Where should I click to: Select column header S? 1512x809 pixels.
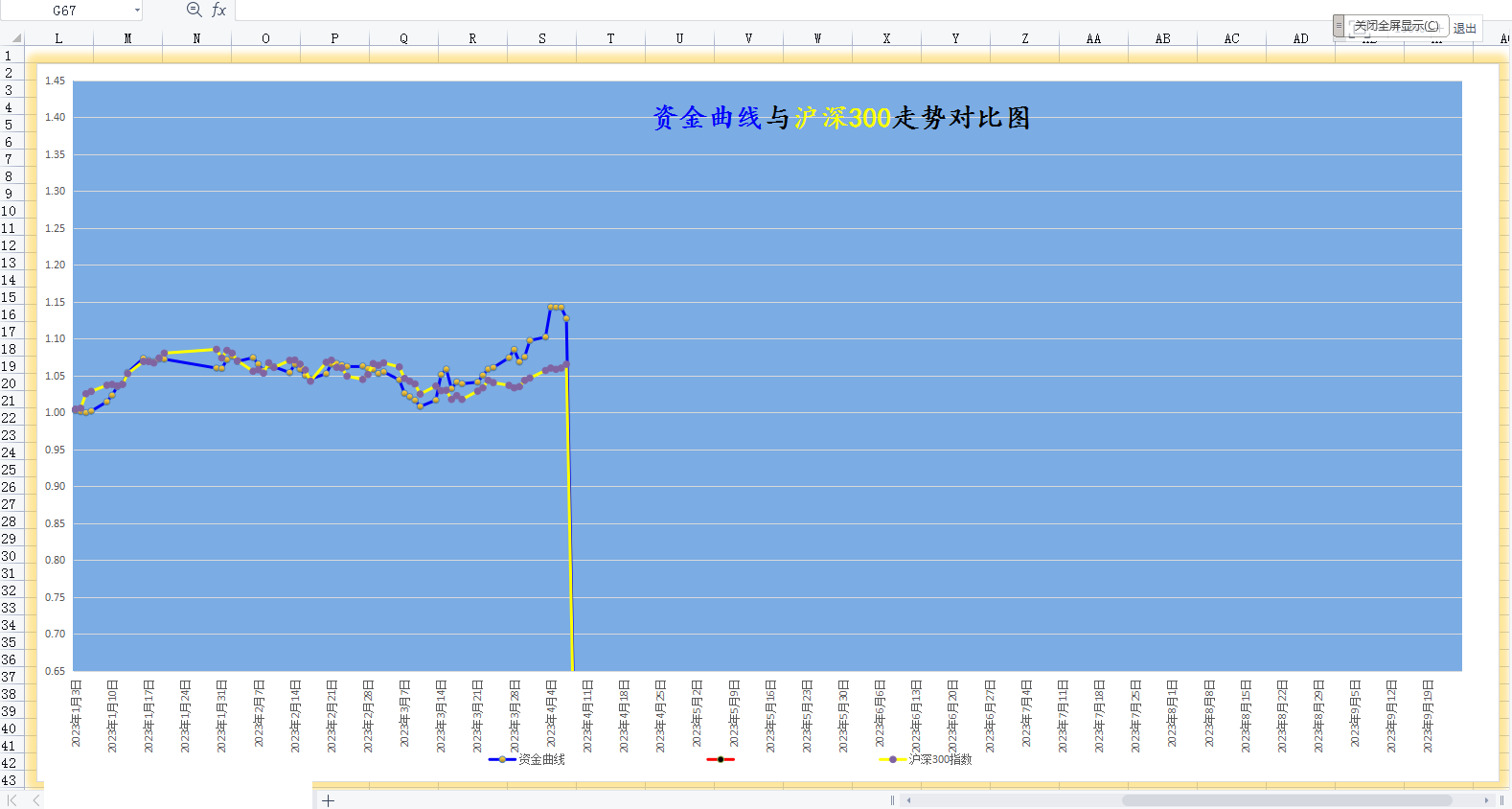coord(542,38)
